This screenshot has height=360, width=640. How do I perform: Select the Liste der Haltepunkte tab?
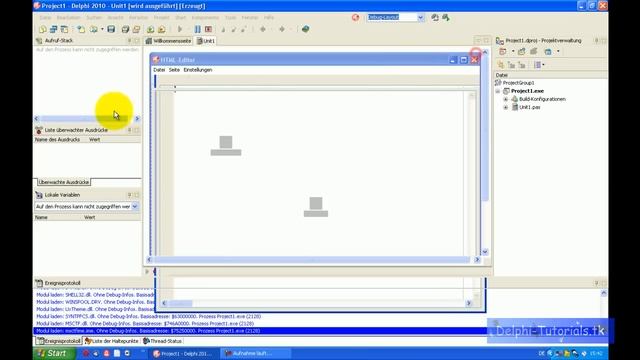pyautogui.click(x=112, y=341)
